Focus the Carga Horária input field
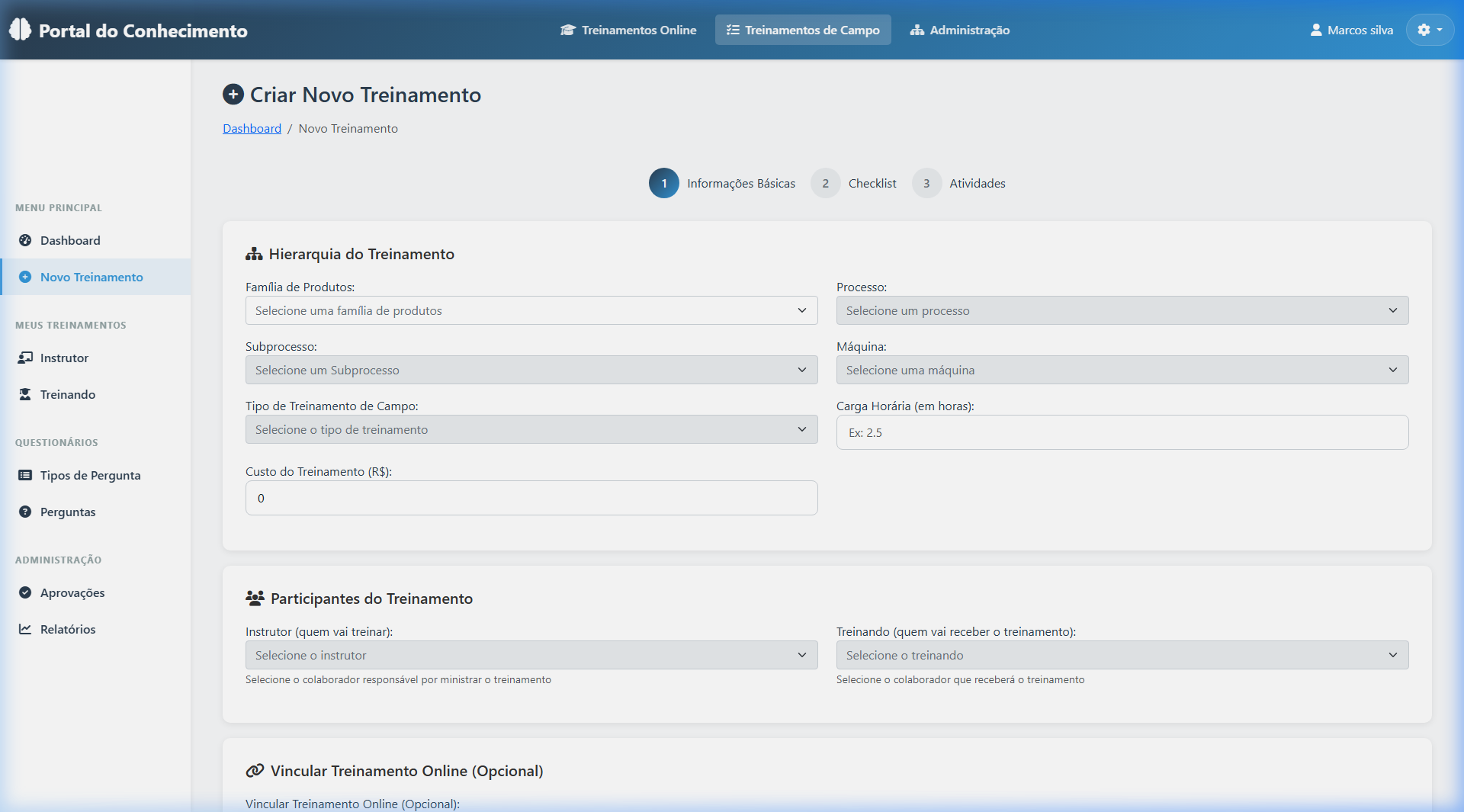The image size is (1464, 812). click(1122, 432)
